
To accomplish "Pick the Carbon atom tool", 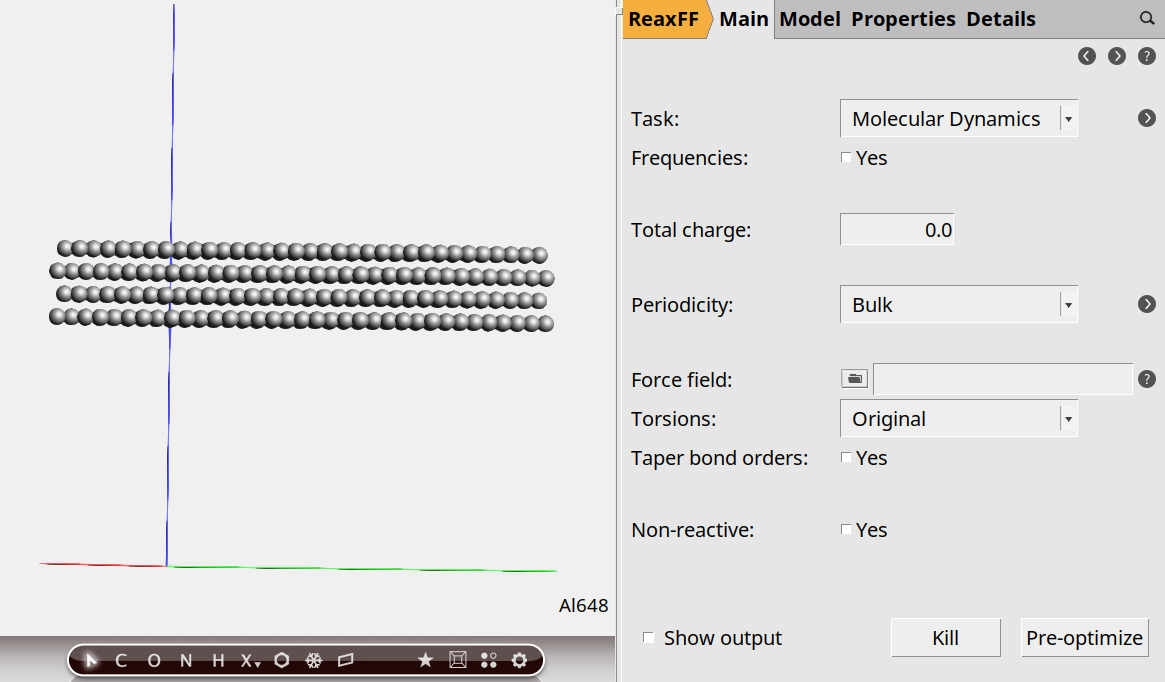I will 121,660.
